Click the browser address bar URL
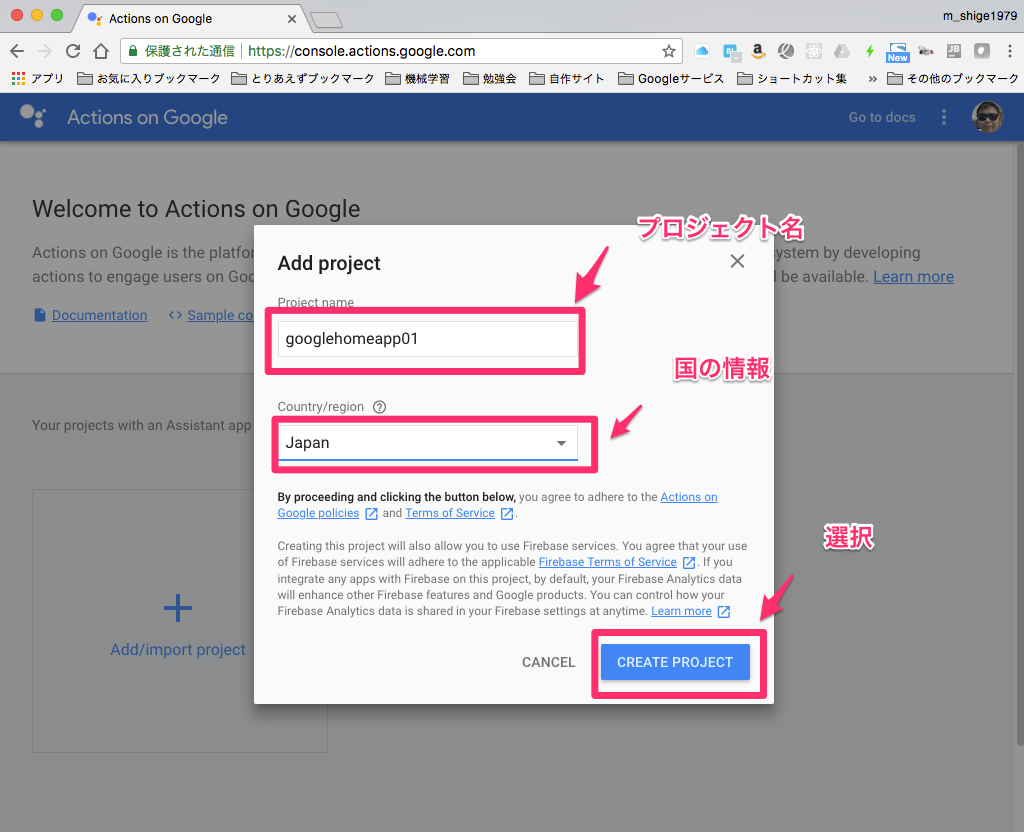1024x832 pixels. click(361, 51)
